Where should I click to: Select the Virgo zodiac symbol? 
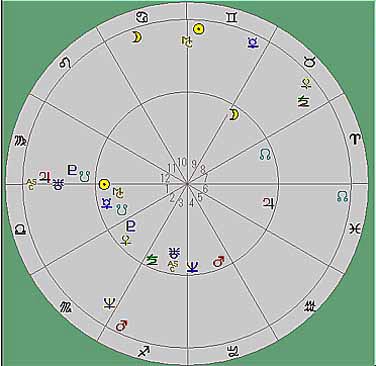click(x=19, y=141)
